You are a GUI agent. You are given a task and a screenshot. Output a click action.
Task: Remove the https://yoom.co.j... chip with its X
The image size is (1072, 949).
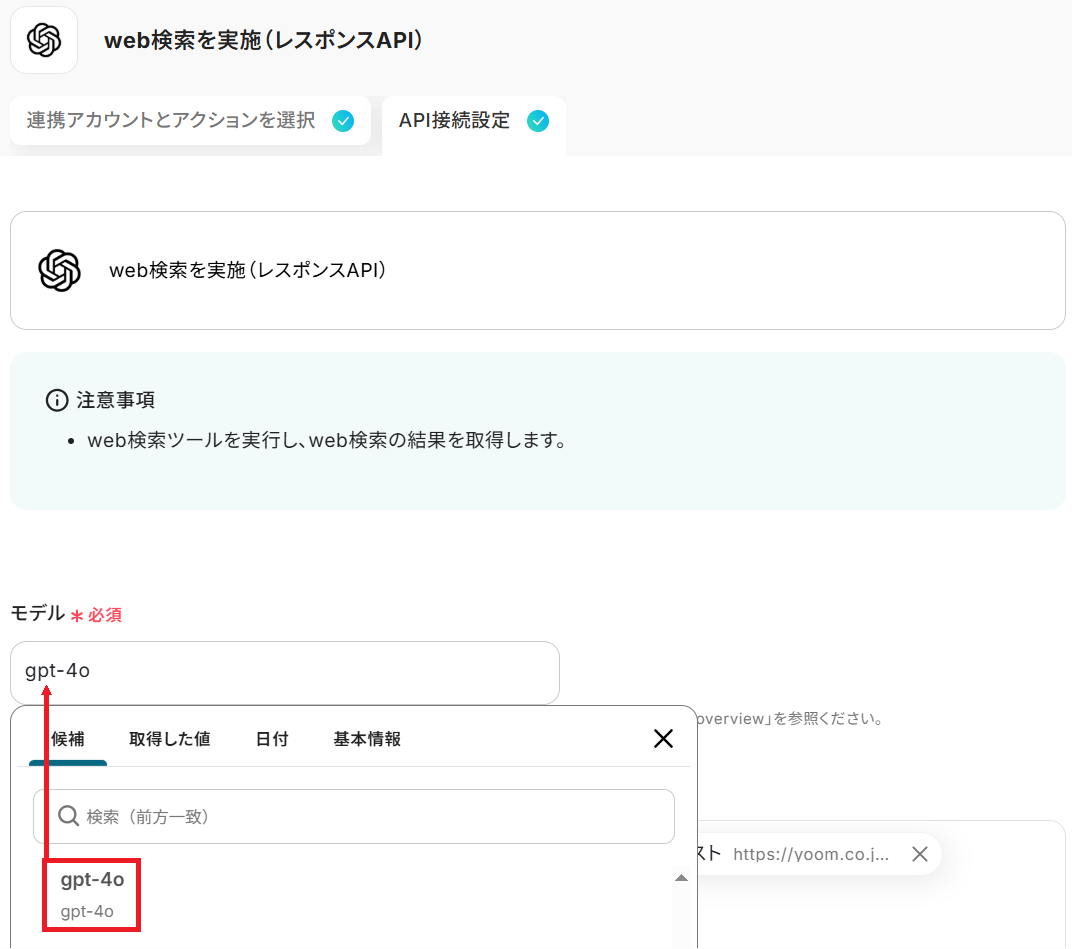[920, 854]
